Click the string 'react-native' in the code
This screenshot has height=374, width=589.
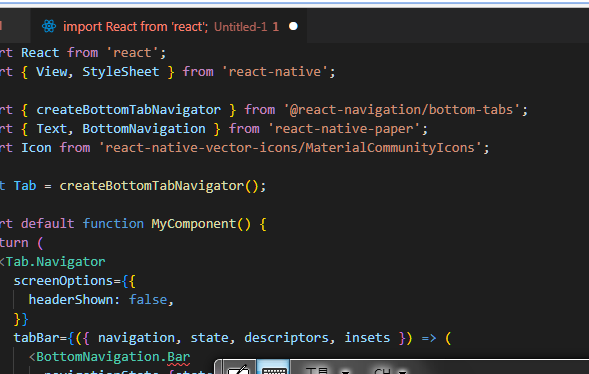[x=275, y=71]
